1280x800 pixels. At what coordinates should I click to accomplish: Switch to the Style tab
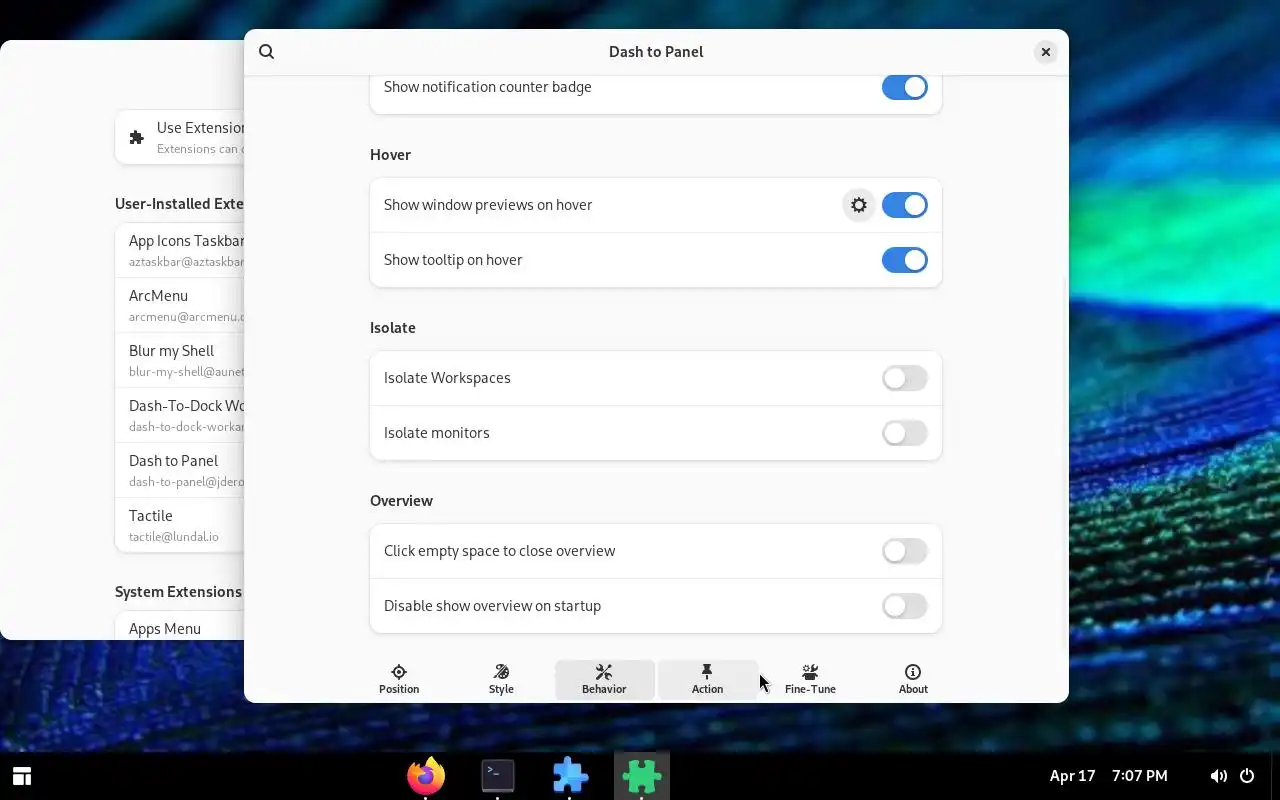point(501,680)
